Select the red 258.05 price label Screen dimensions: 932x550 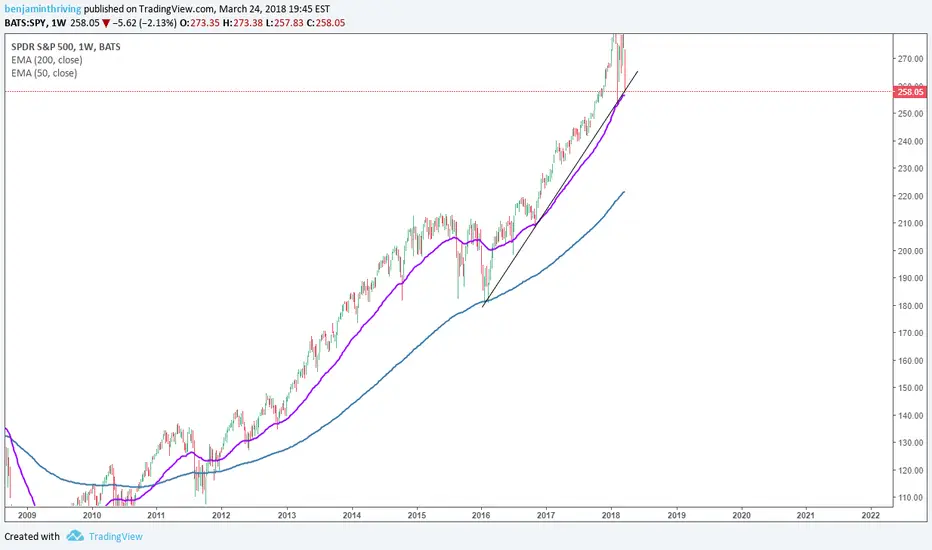(x=910, y=92)
